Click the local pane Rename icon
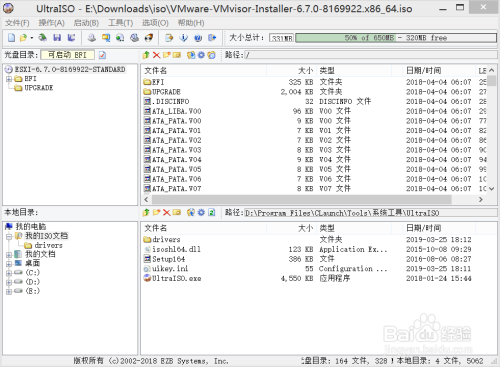 [177, 212]
